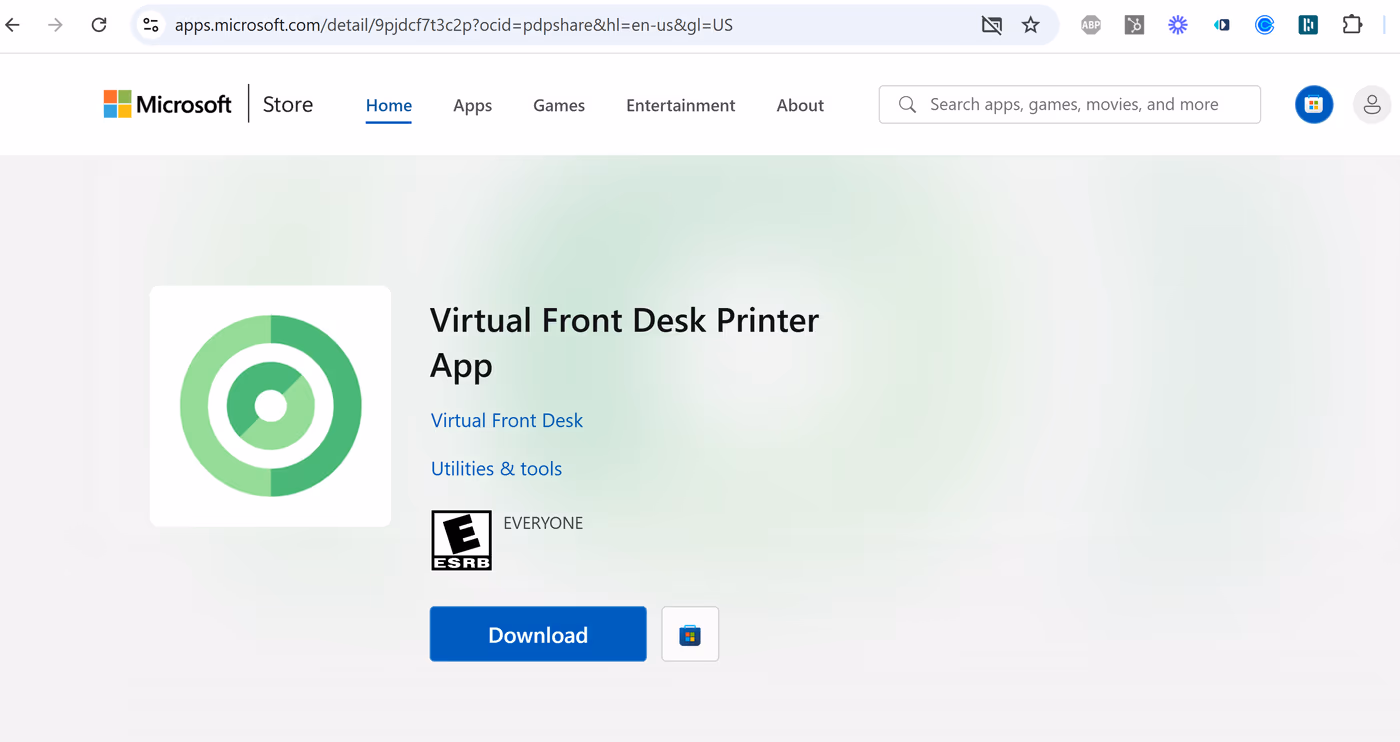Viewport: 1400px width, 742px height.
Task: Go back with the browser back arrow
Action: pyautogui.click(x=13, y=25)
